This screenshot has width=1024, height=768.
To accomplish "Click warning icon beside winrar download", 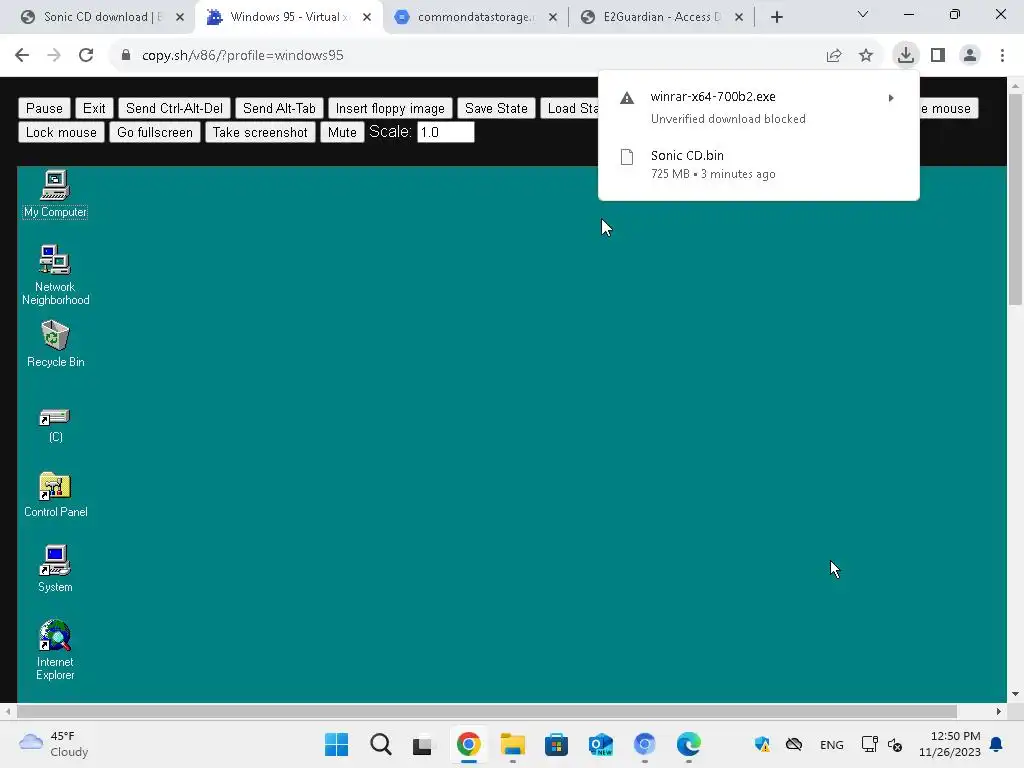I will 627,98.
